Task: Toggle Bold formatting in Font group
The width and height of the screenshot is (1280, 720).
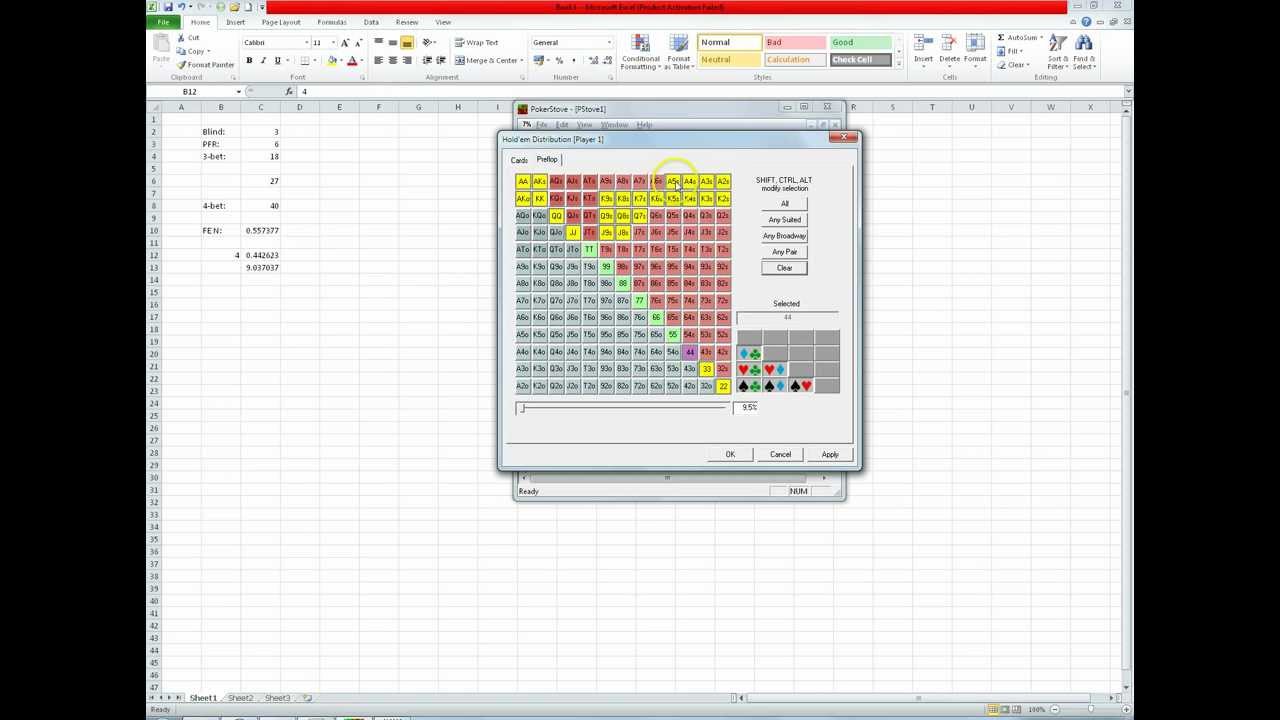Action: click(x=249, y=61)
